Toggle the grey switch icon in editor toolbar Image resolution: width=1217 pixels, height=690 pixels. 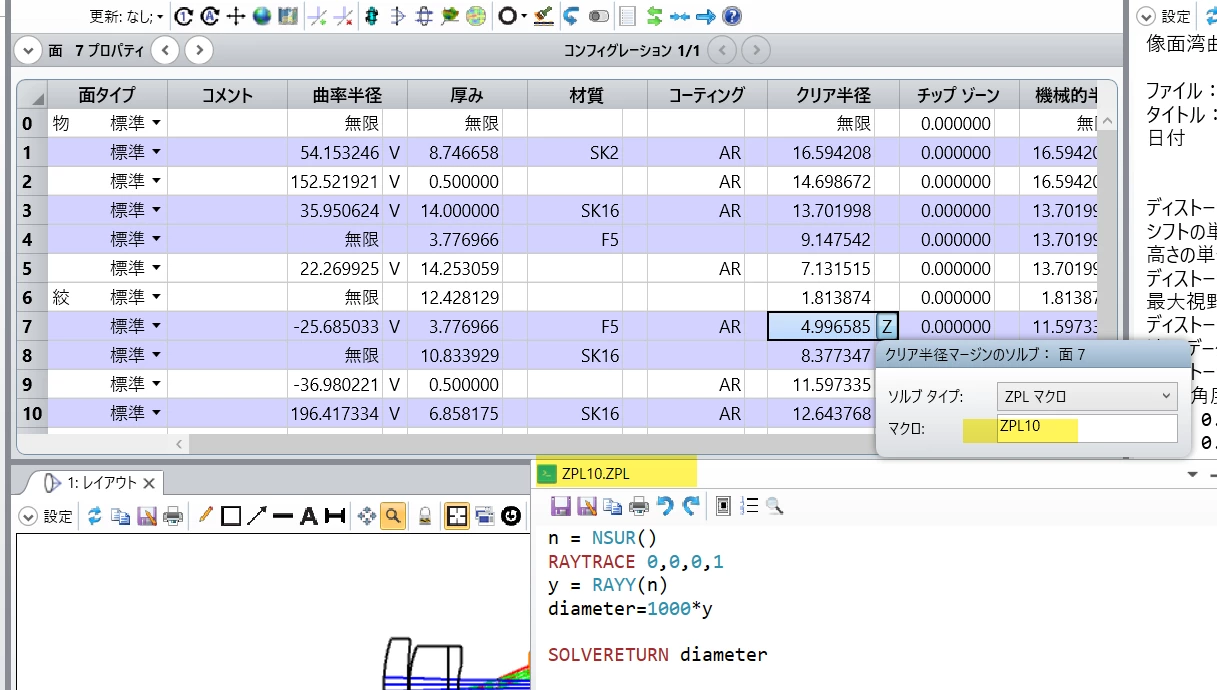point(599,16)
